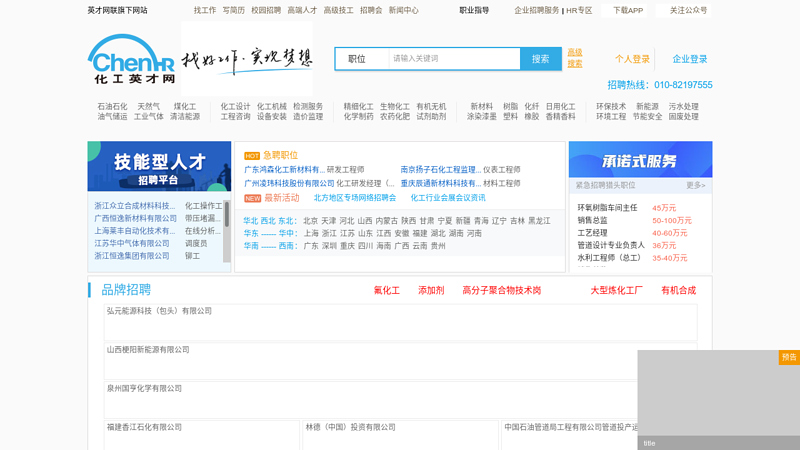Click 职业指导 in the top bar
The width and height of the screenshot is (800, 450).
click(x=474, y=10)
